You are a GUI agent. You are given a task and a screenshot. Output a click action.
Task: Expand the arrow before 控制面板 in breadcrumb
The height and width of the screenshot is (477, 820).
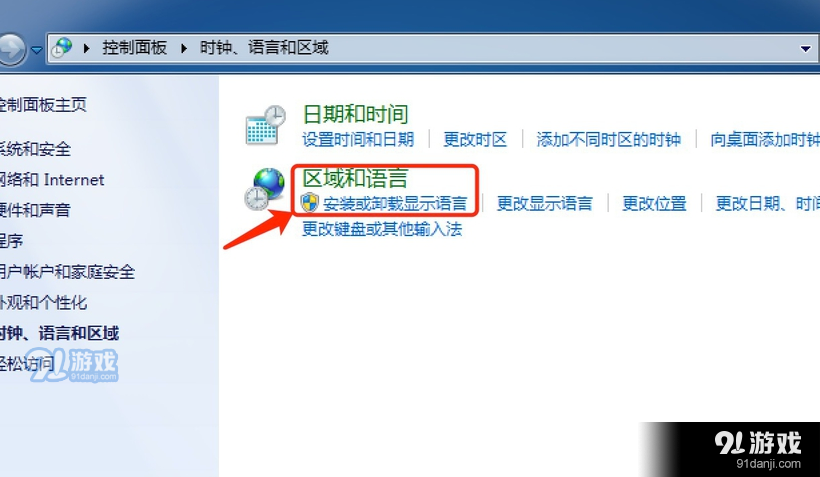coord(86,49)
